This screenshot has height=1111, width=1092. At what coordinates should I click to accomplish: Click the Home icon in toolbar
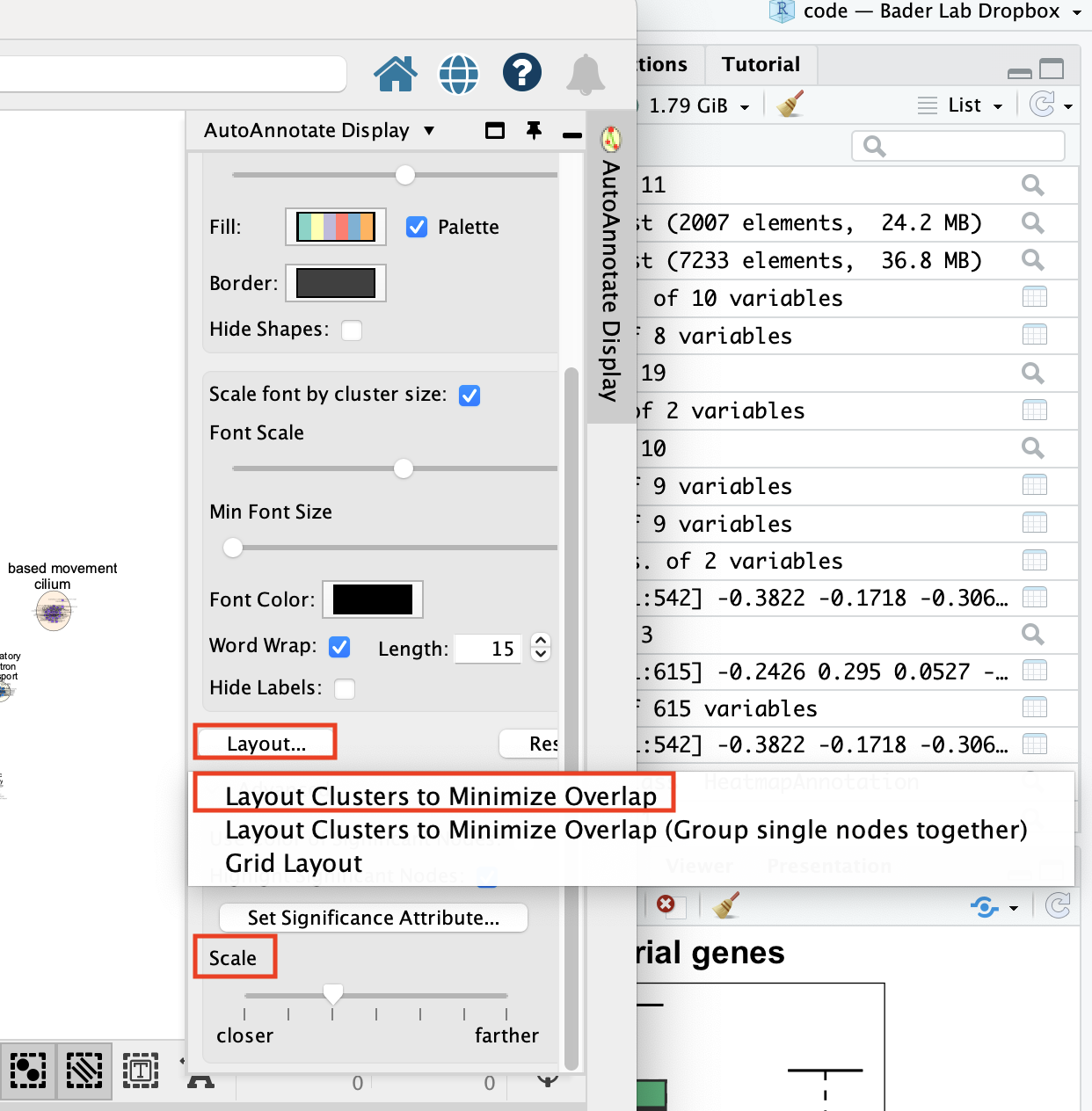tap(396, 74)
